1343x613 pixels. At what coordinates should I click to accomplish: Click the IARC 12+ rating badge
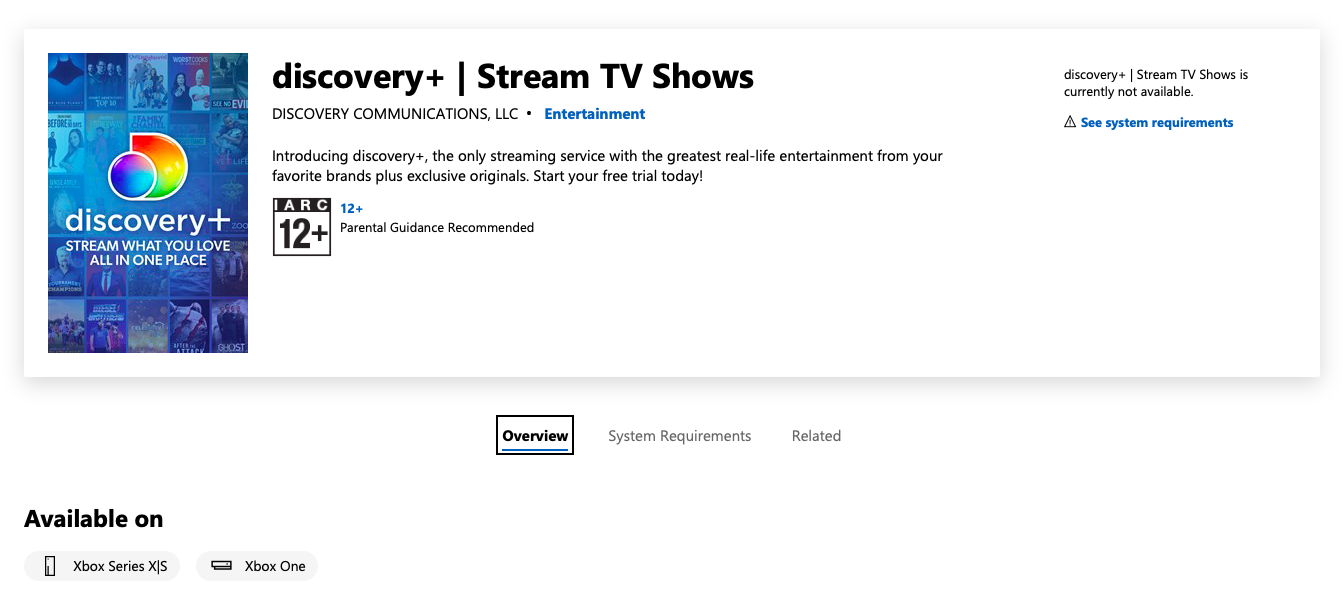coord(301,227)
